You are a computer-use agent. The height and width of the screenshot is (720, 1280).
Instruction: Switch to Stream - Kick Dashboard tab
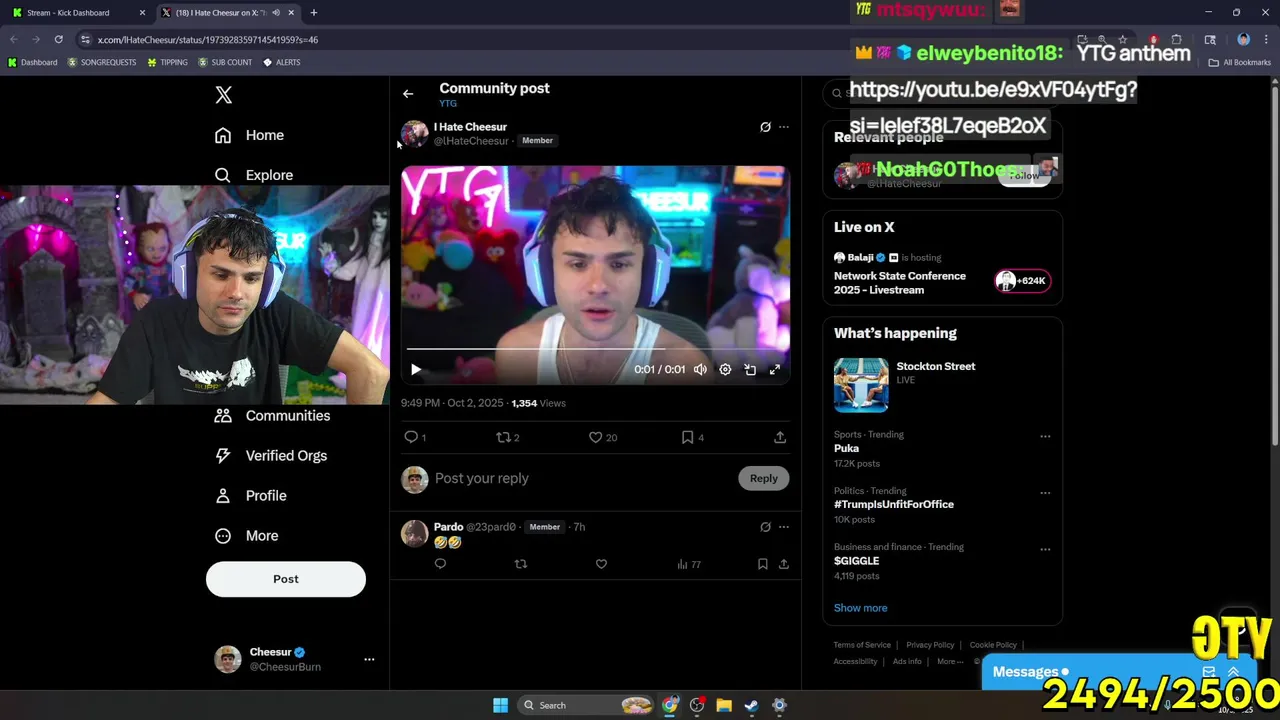[78, 13]
